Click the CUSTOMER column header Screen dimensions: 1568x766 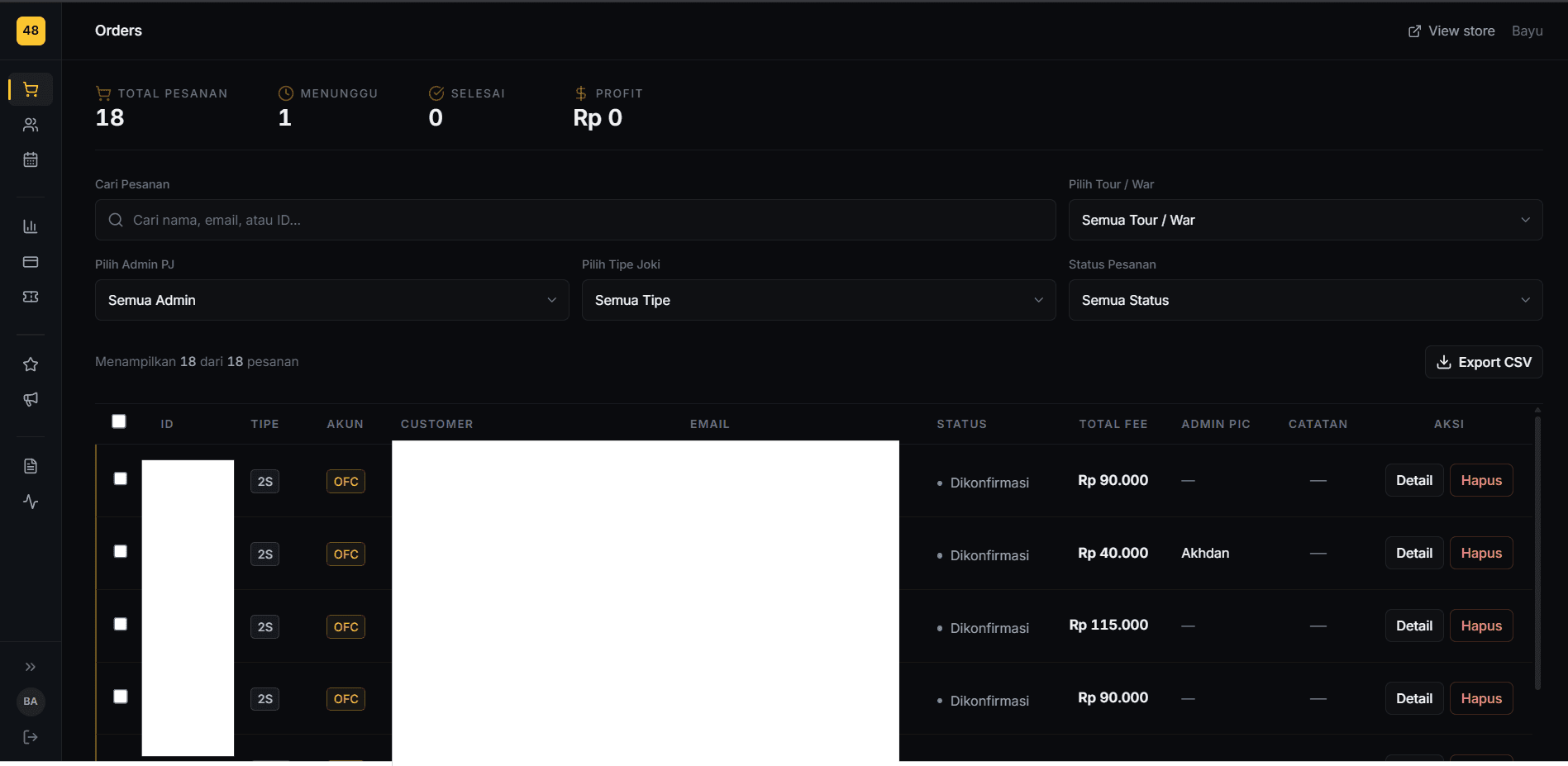(437, 424)
